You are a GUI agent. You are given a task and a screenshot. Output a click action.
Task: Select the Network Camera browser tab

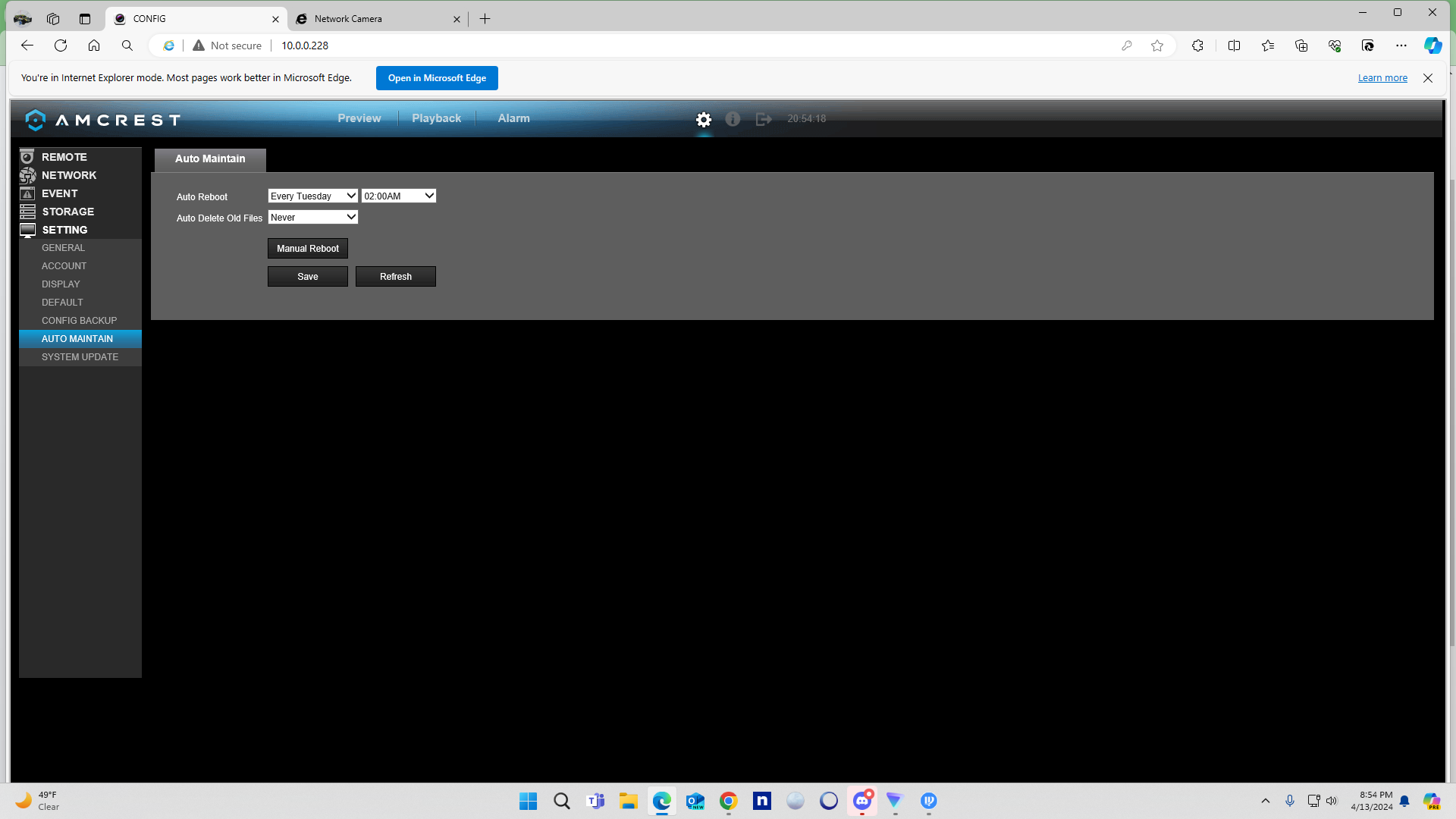[377, 19]
